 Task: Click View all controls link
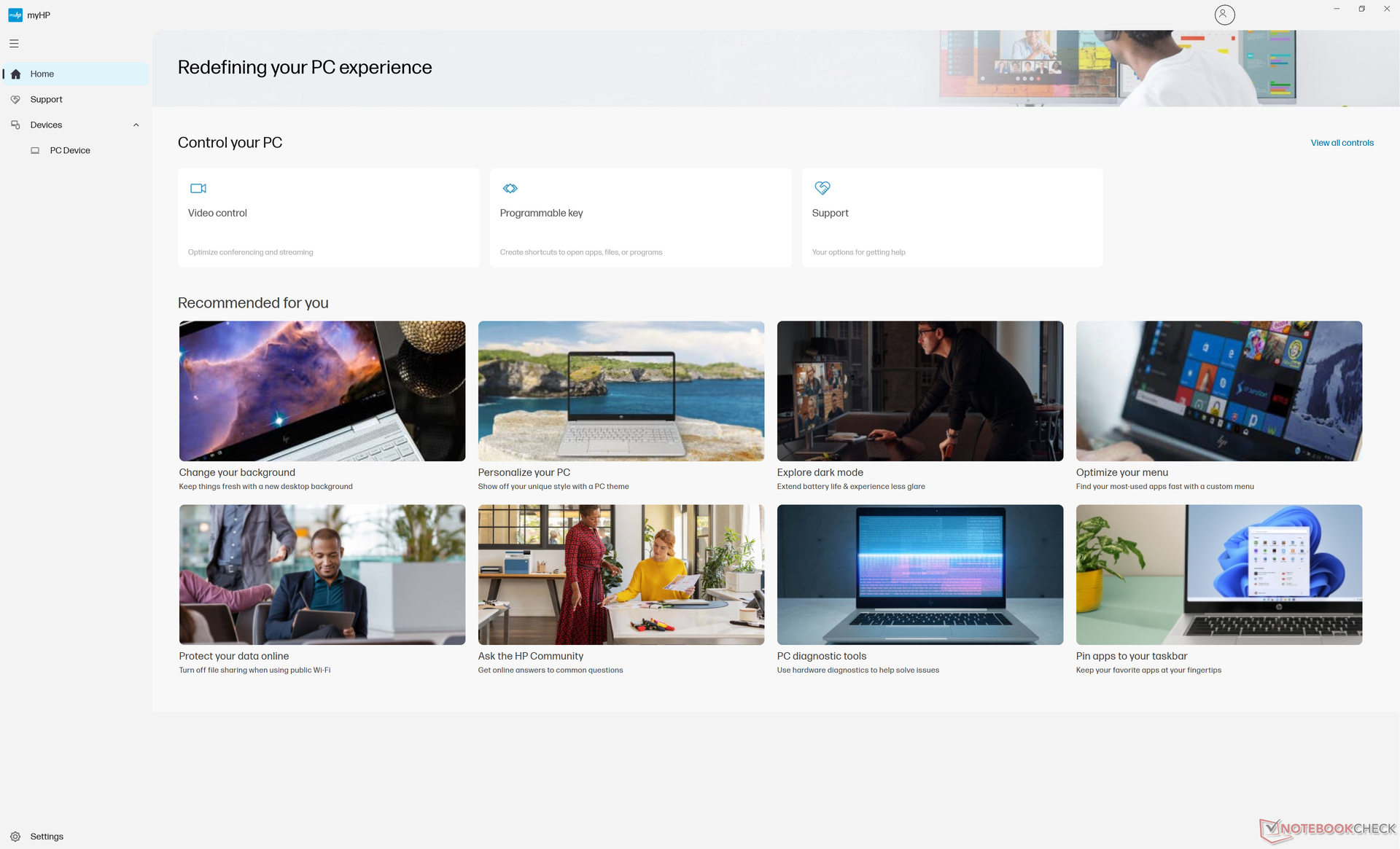1342,143
